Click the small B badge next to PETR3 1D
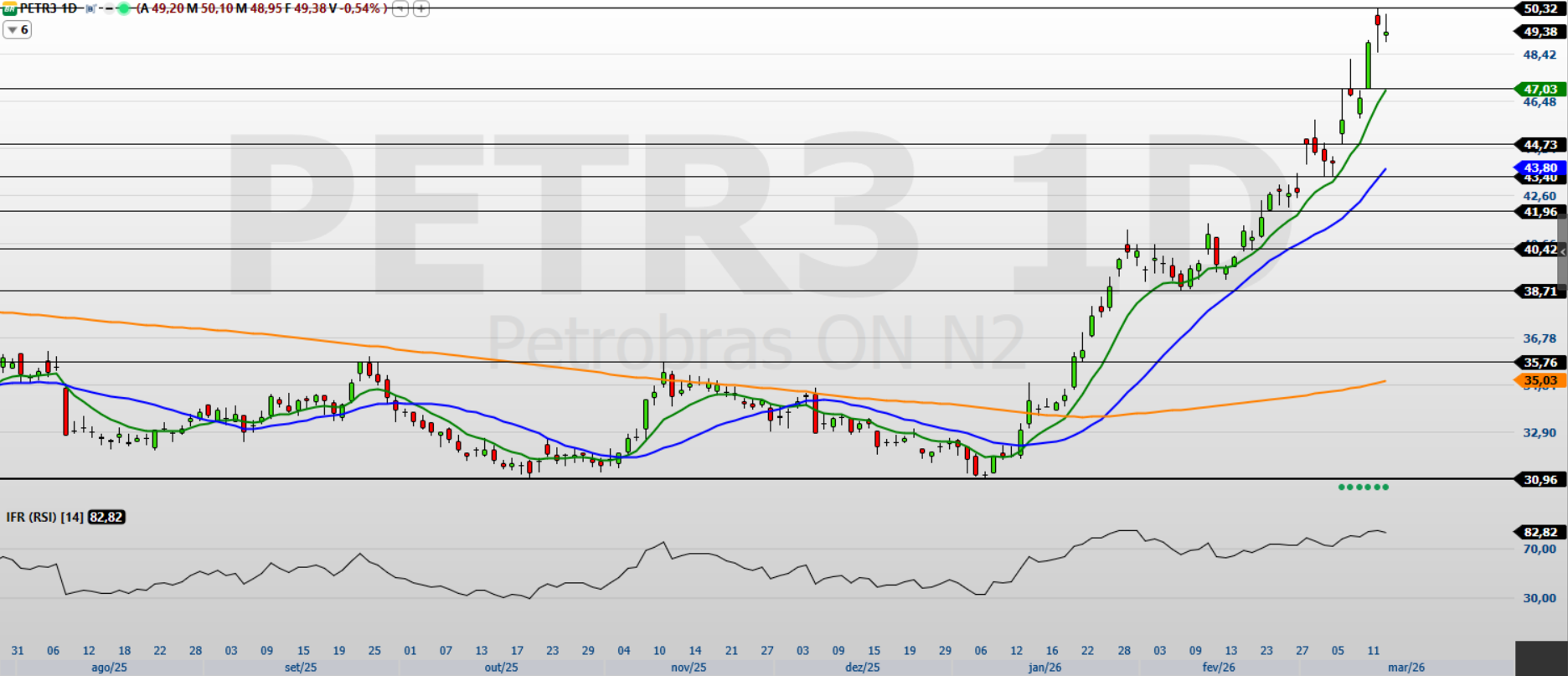 pyautogui.click(x=90, y=8)
